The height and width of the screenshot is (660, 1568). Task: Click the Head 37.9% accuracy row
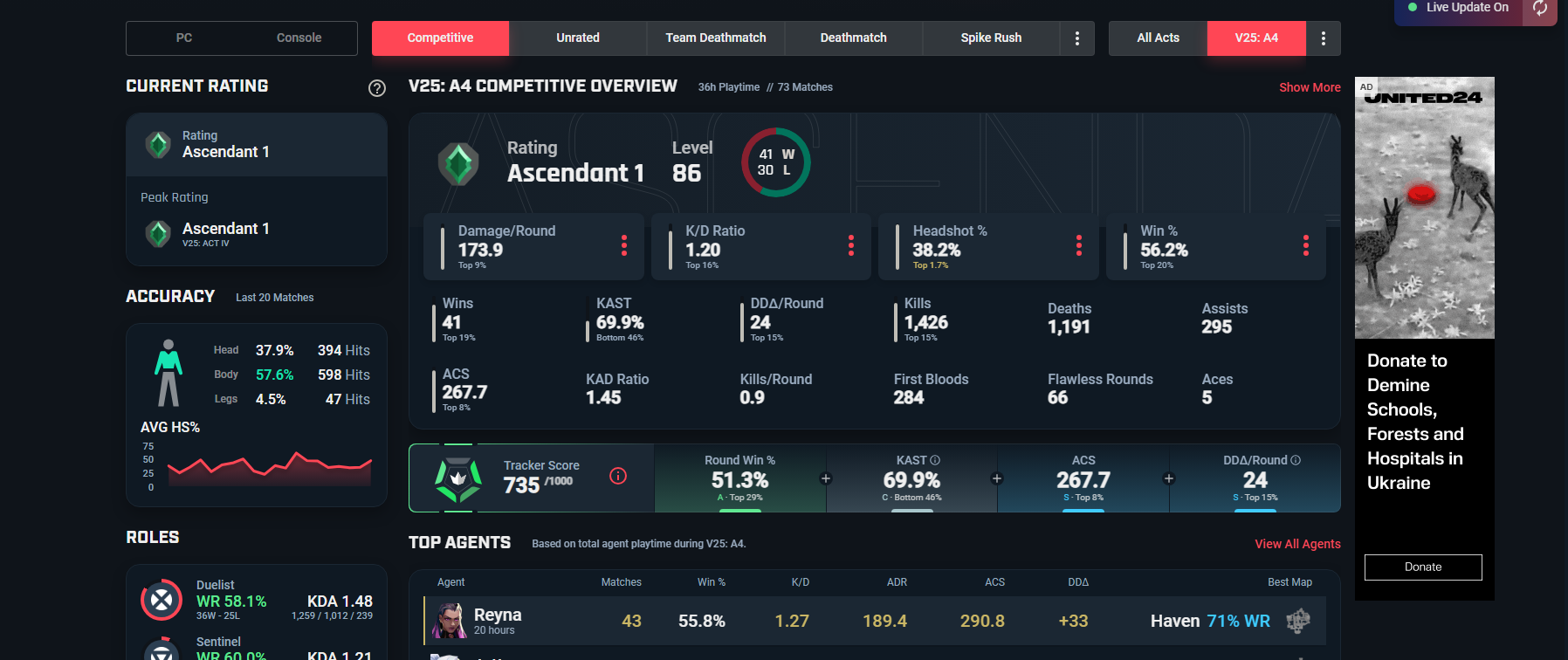coord(292,350)
